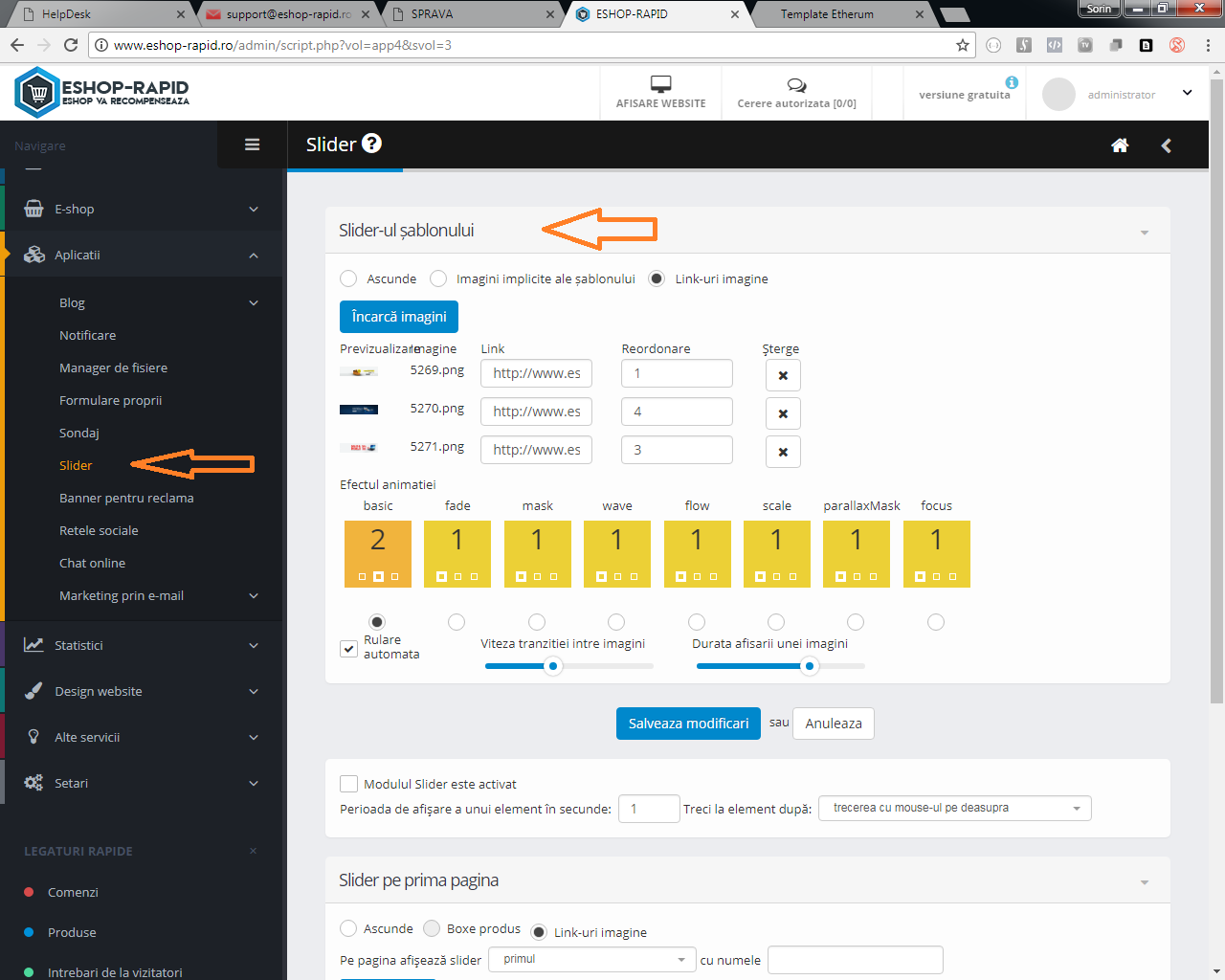Screen dimensions: 1225x980
Task: Select the Ascunde radio in Slider-ul sablonului
Action: [x=348, y=278]
